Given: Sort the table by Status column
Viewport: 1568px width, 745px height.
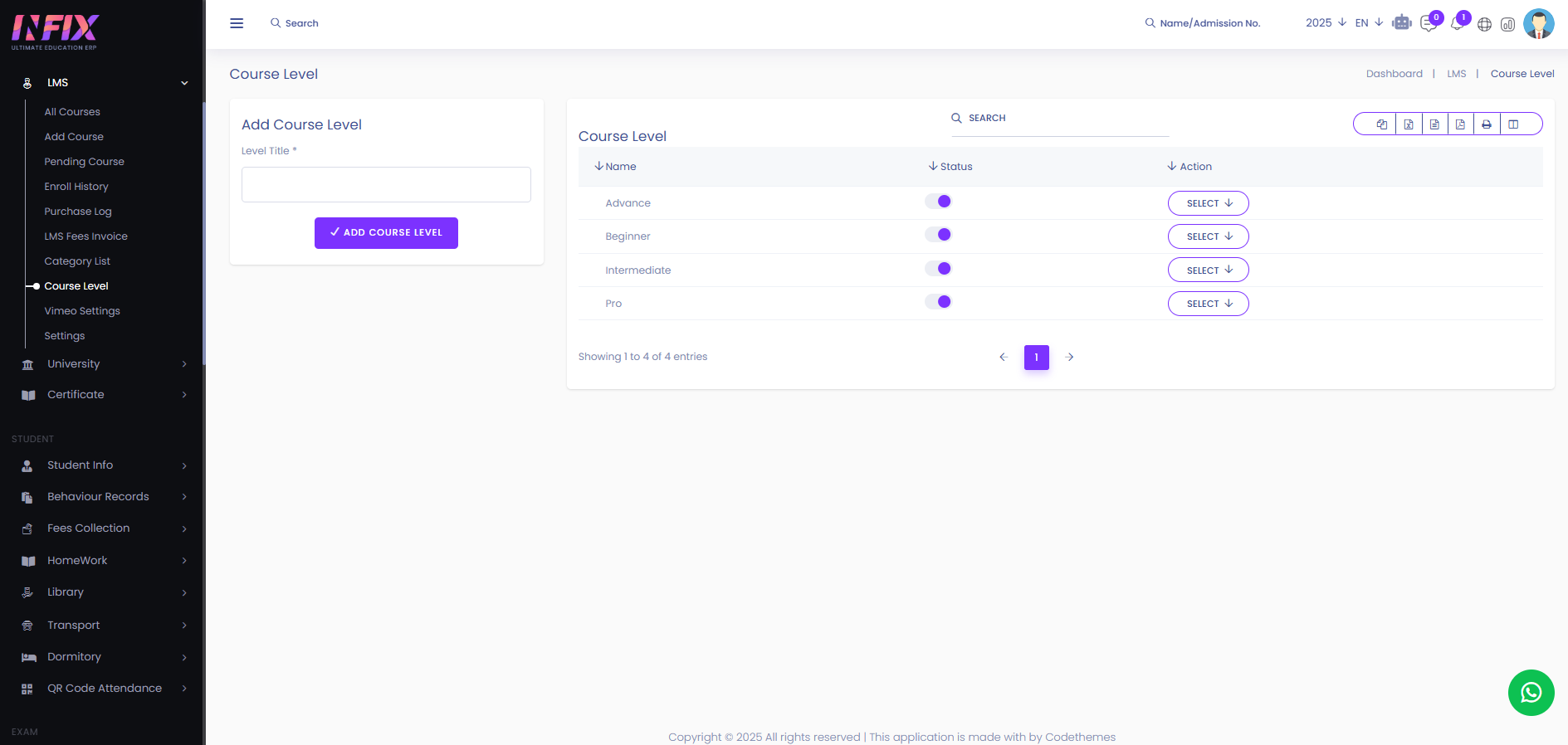Looking at the screenshot, I should click(x=950, y=167).
